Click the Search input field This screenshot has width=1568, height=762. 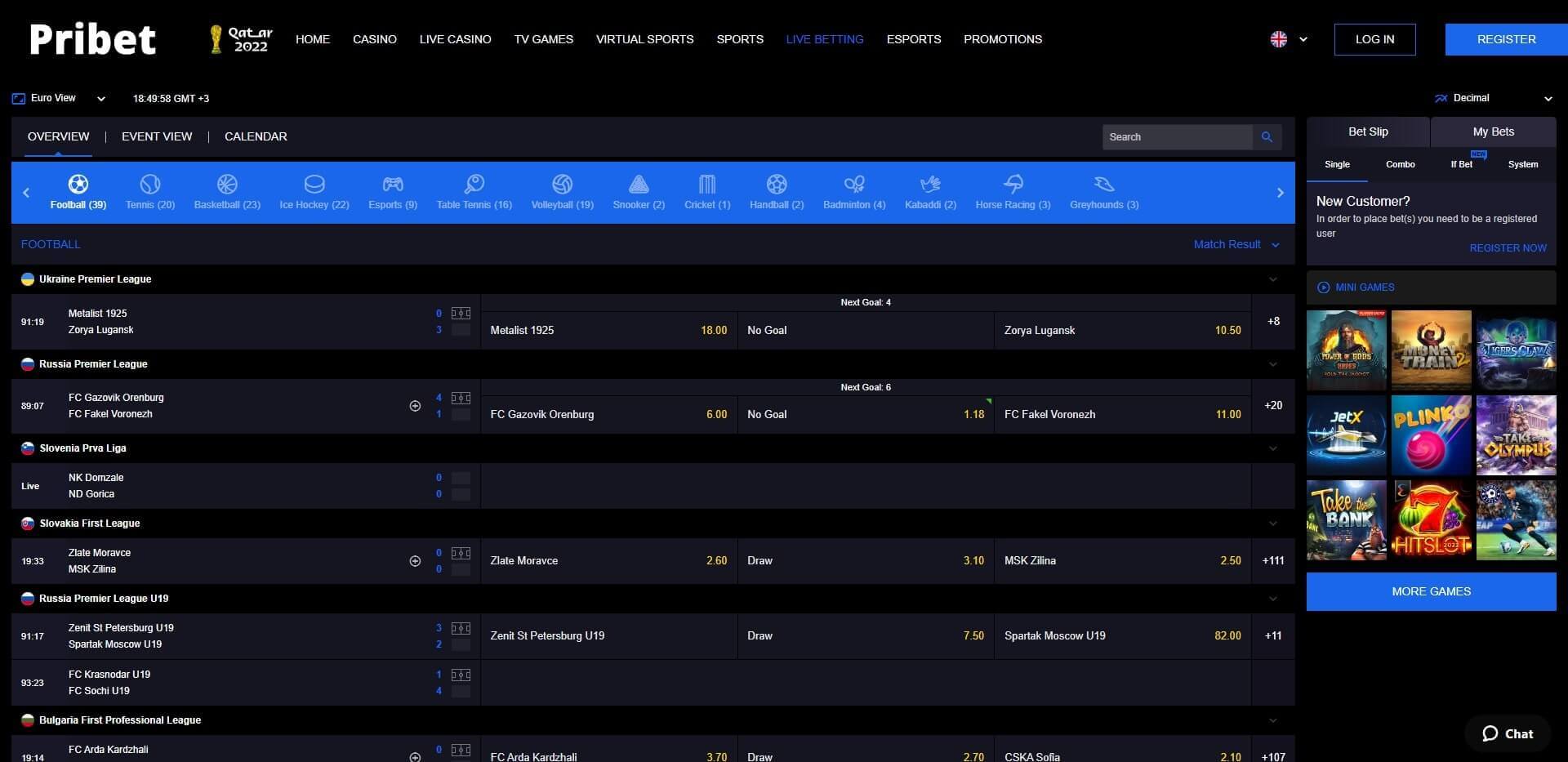tap(1176, 136)
